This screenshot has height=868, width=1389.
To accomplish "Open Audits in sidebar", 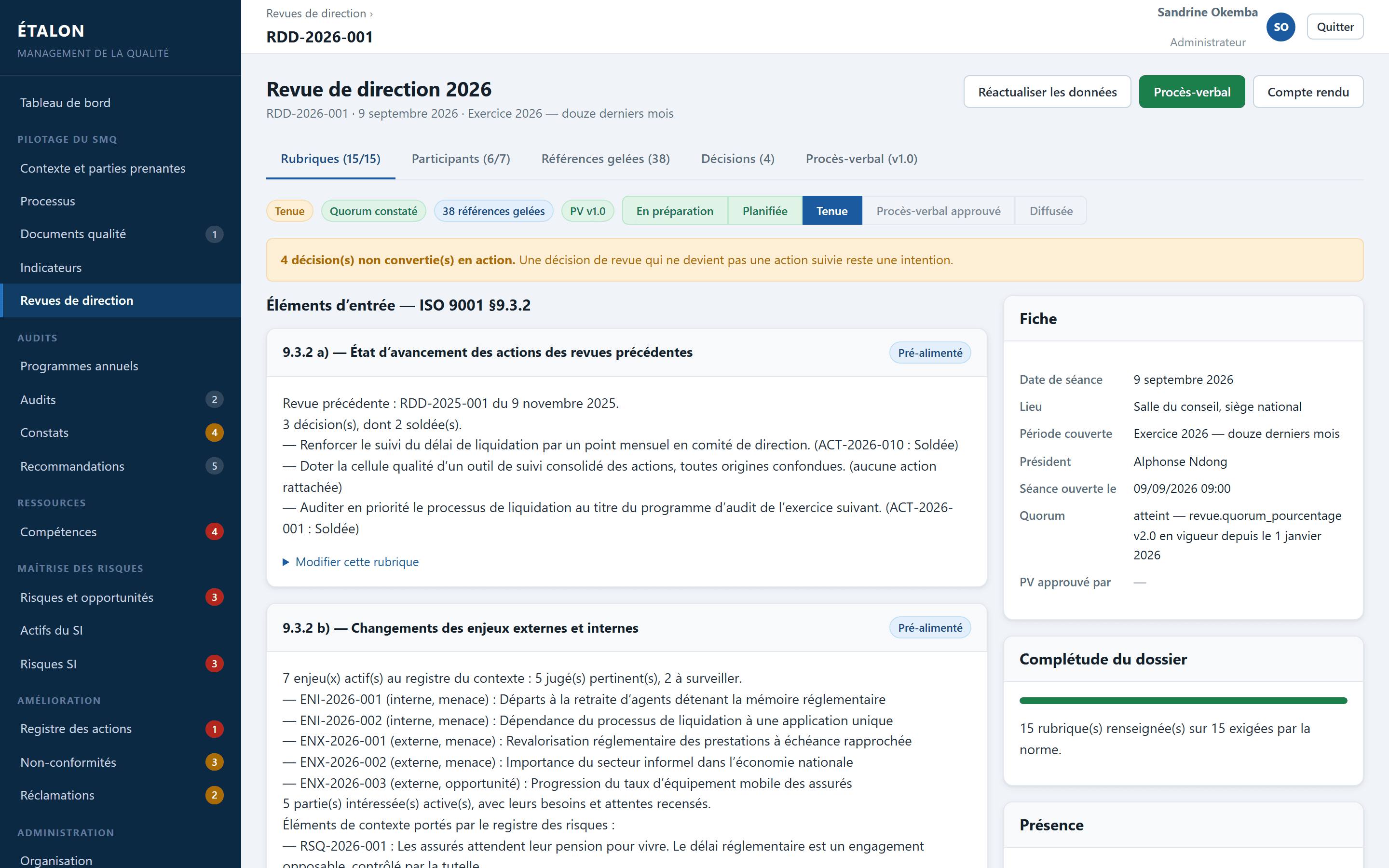I will [x=121, y=400].
